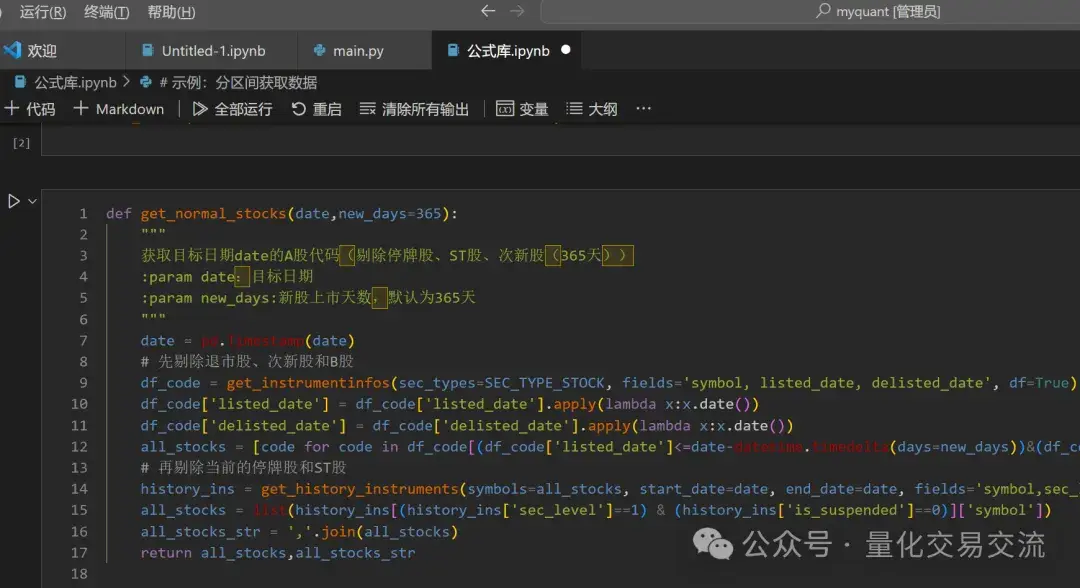
Task: Switch to the main.py tab
Action: (x=364, y=50)
